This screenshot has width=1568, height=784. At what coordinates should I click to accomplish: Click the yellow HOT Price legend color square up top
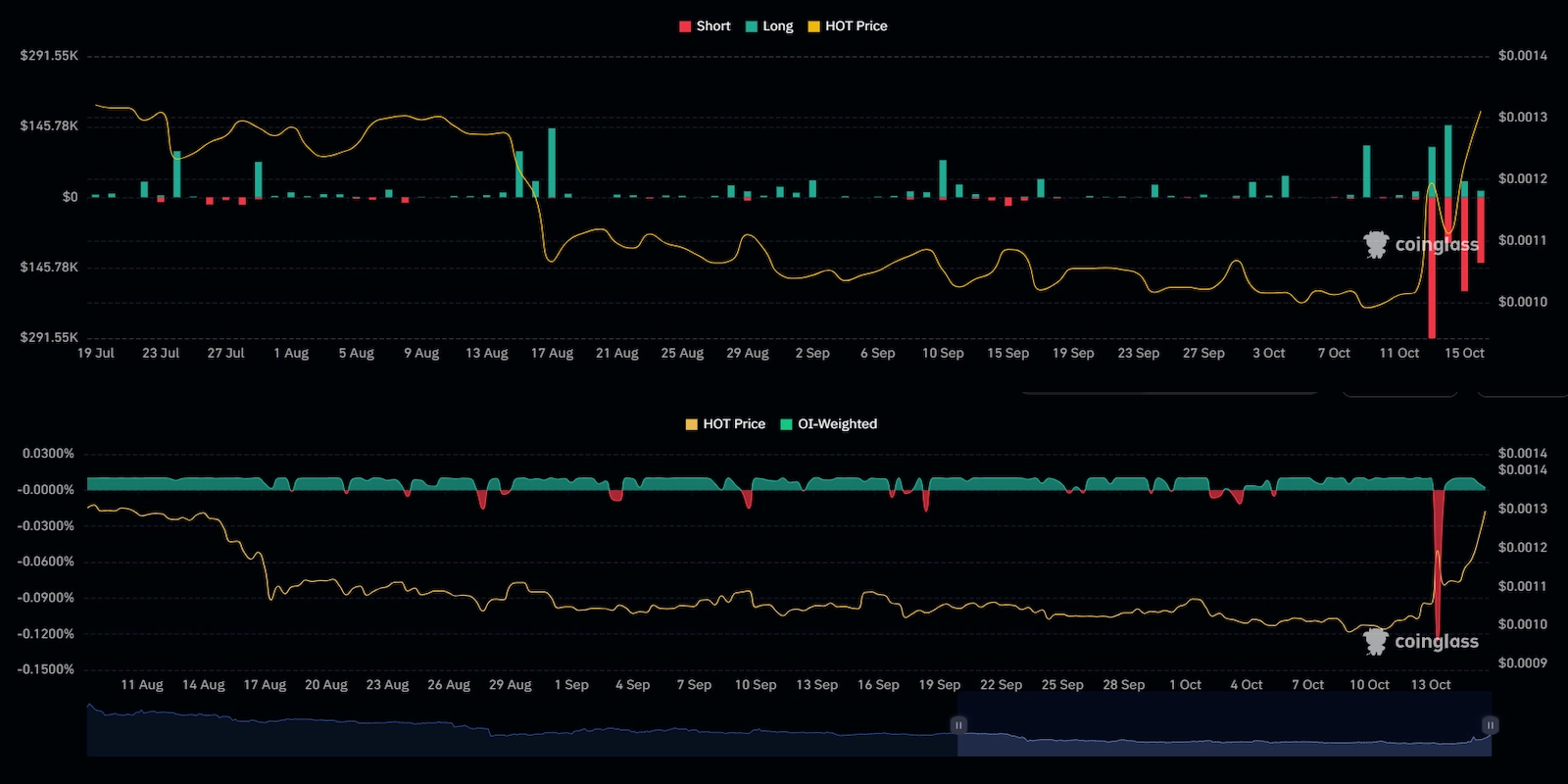point(813,26)
